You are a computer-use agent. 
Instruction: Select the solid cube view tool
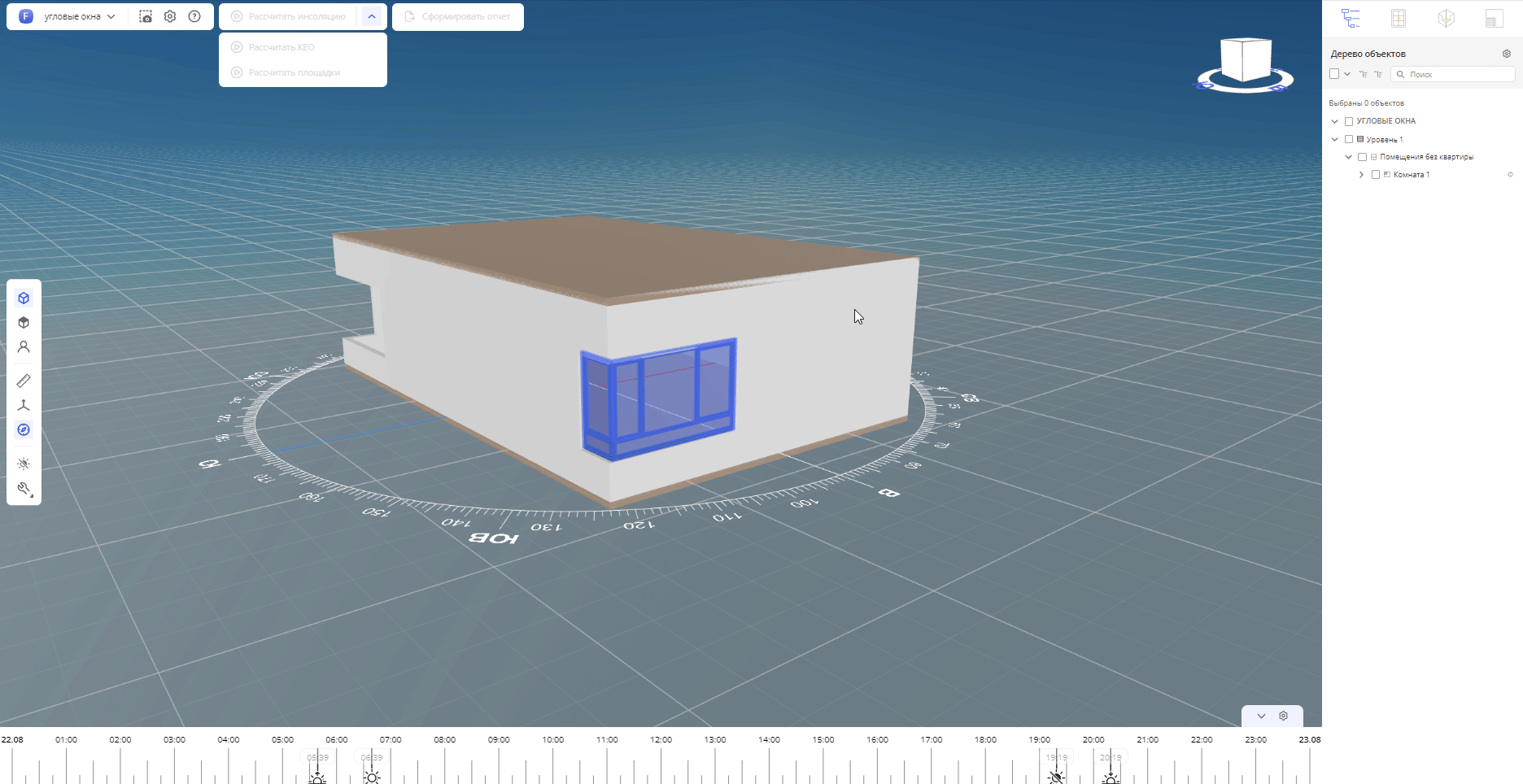[24, 323]
